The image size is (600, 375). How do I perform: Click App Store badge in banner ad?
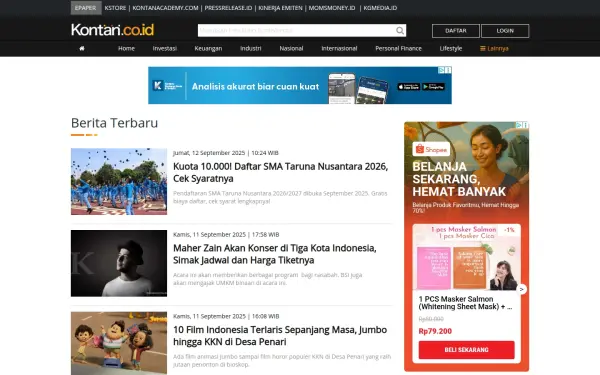(408, 87)
